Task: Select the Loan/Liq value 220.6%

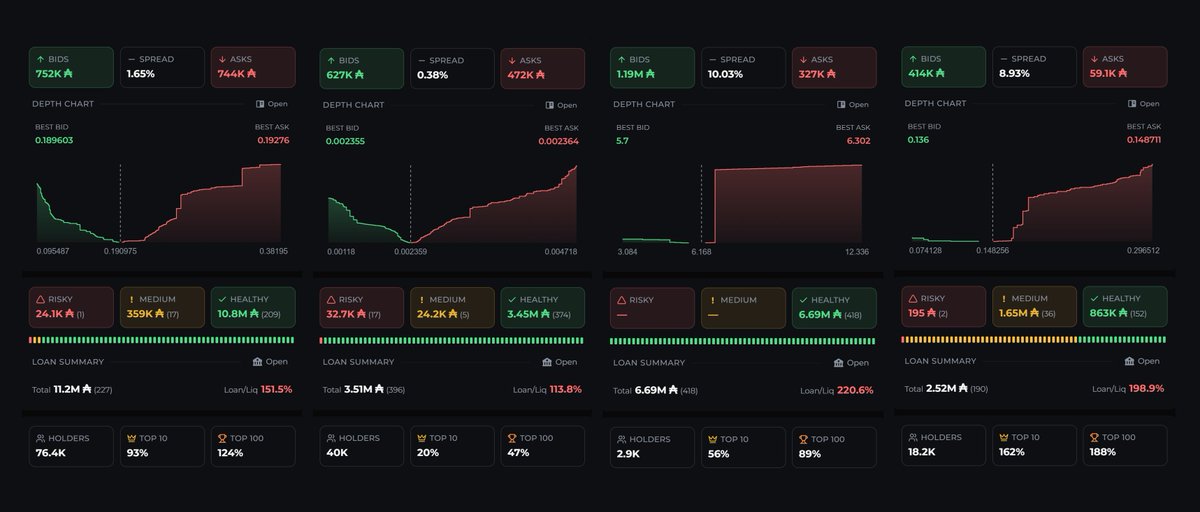Action: (856, 390)
